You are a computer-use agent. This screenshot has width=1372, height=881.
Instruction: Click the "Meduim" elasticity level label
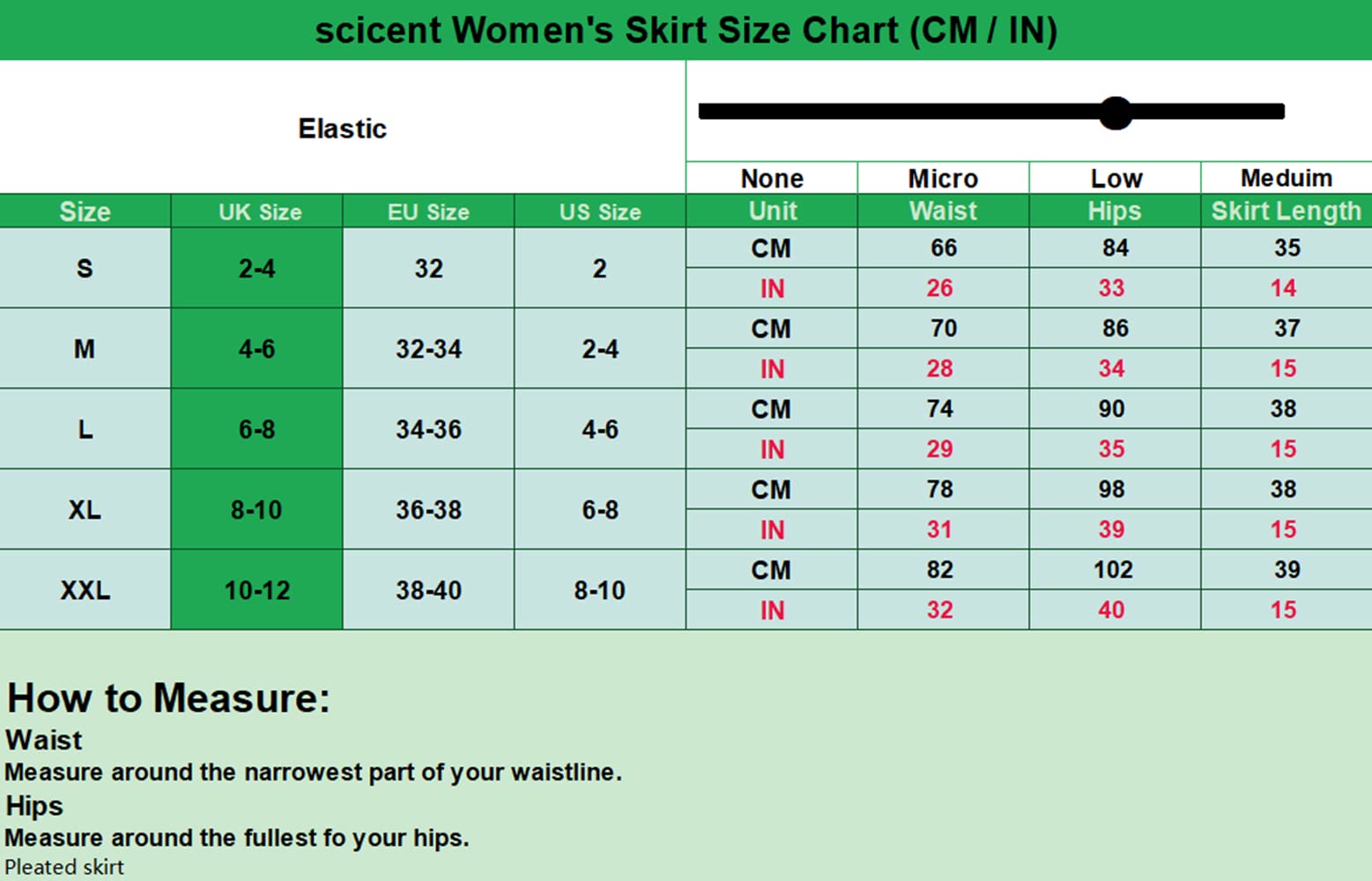tap(1287, 178)
